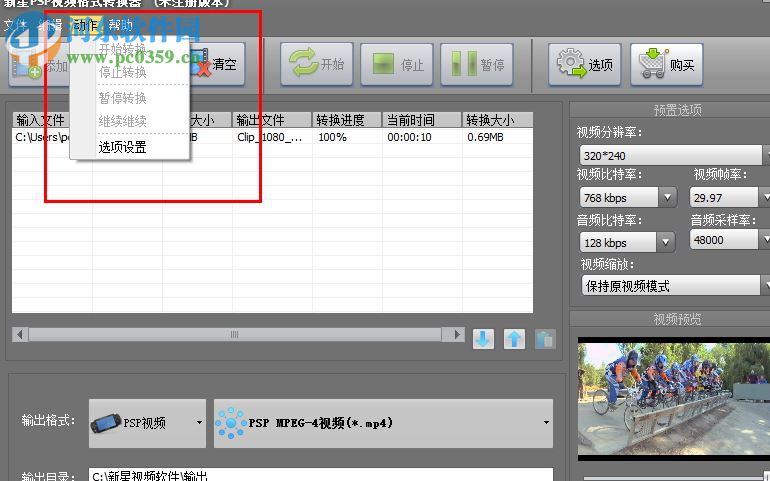Select 暂停转换 menu entry
Viewport: 770px width, 481px height.
123,98
